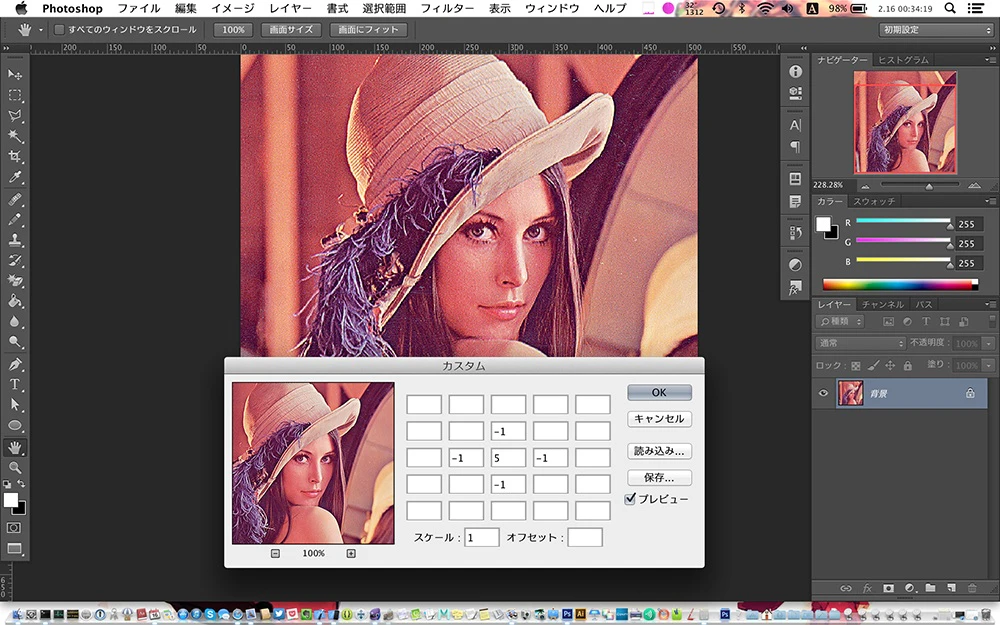
Task: Toggle the プレビュー checkbox
Action: (x=631, y=499)
